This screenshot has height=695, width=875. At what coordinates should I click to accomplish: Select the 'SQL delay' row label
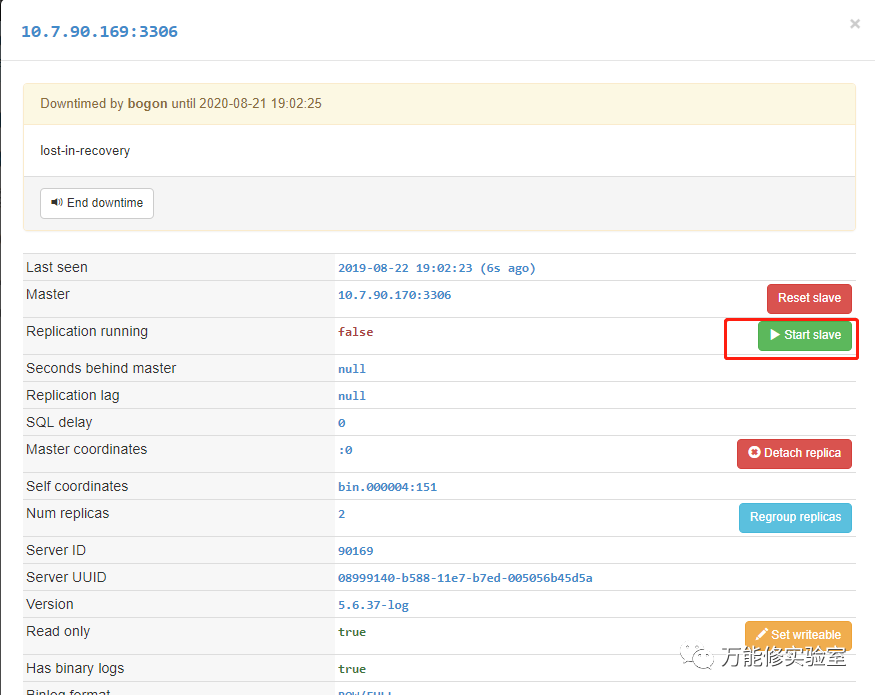pyautogui.click(x=59, y=422)
